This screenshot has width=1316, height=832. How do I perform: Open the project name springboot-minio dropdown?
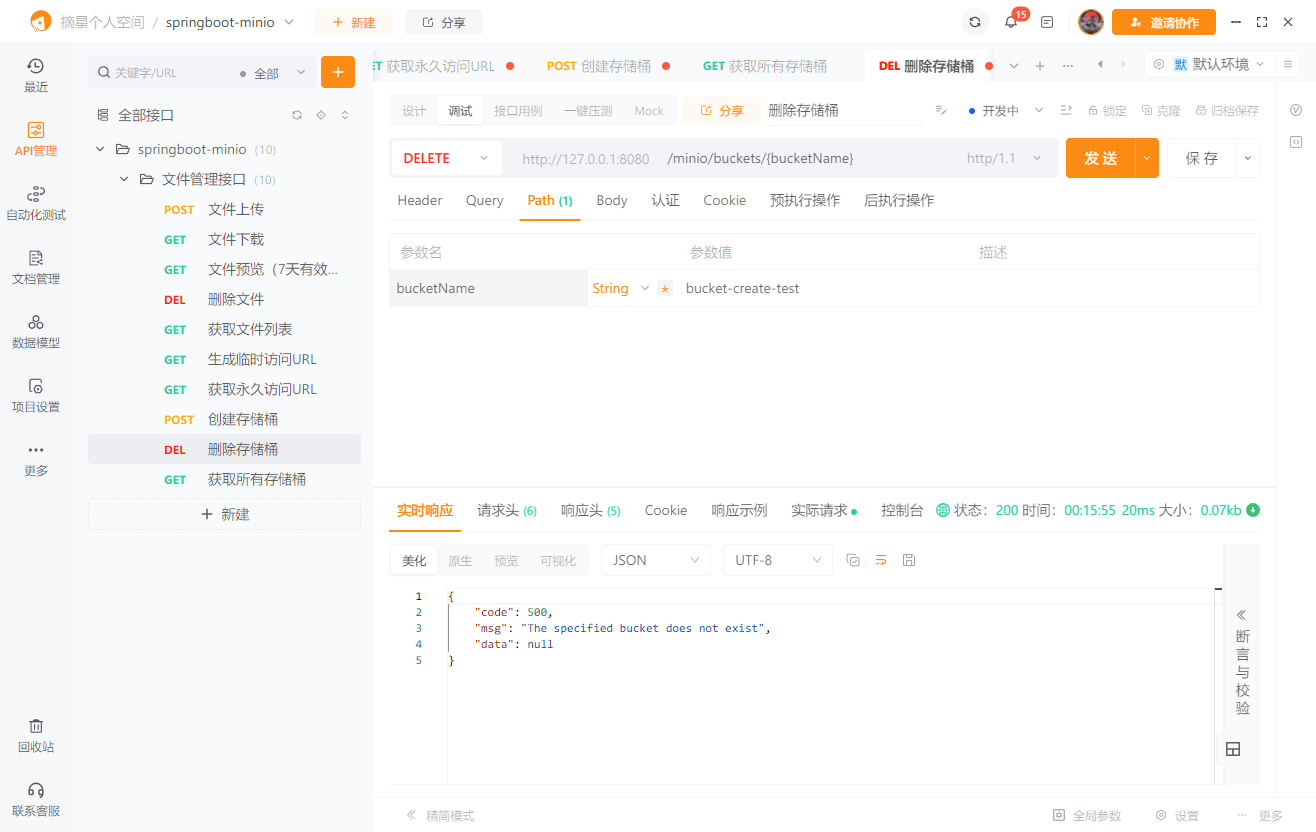(230, 22)
